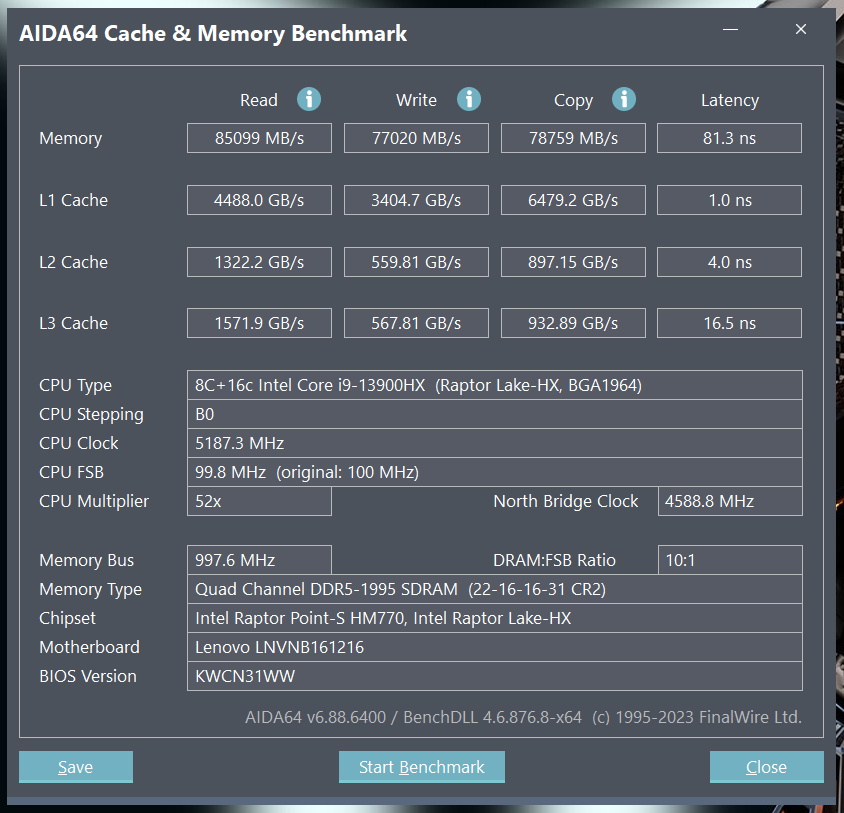Screen dimensions: 844x813
Task: Click the window title AIDA64 Cache & Memory Benchmark
Action: pyautogui.click(x=213, y=33)
